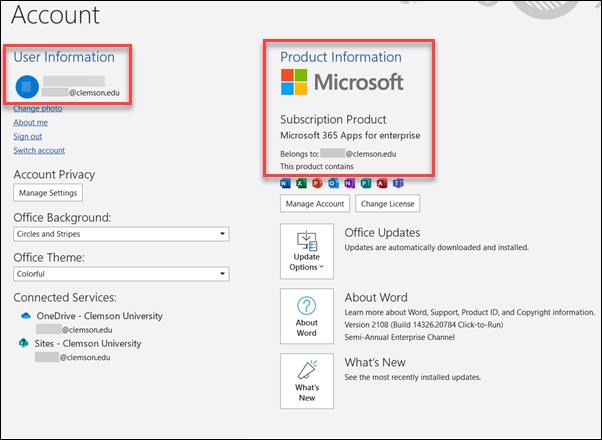Click the Subscription Product heading
This screenshot has width=602, height=440.
[x=333, y=119]
